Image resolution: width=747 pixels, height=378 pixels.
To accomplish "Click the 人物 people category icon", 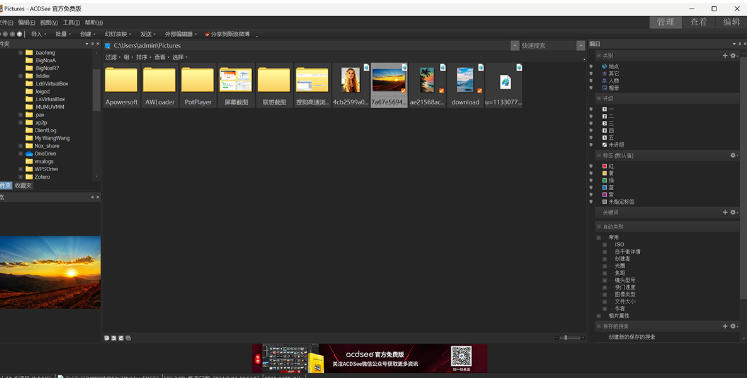I will pos(605,81).
